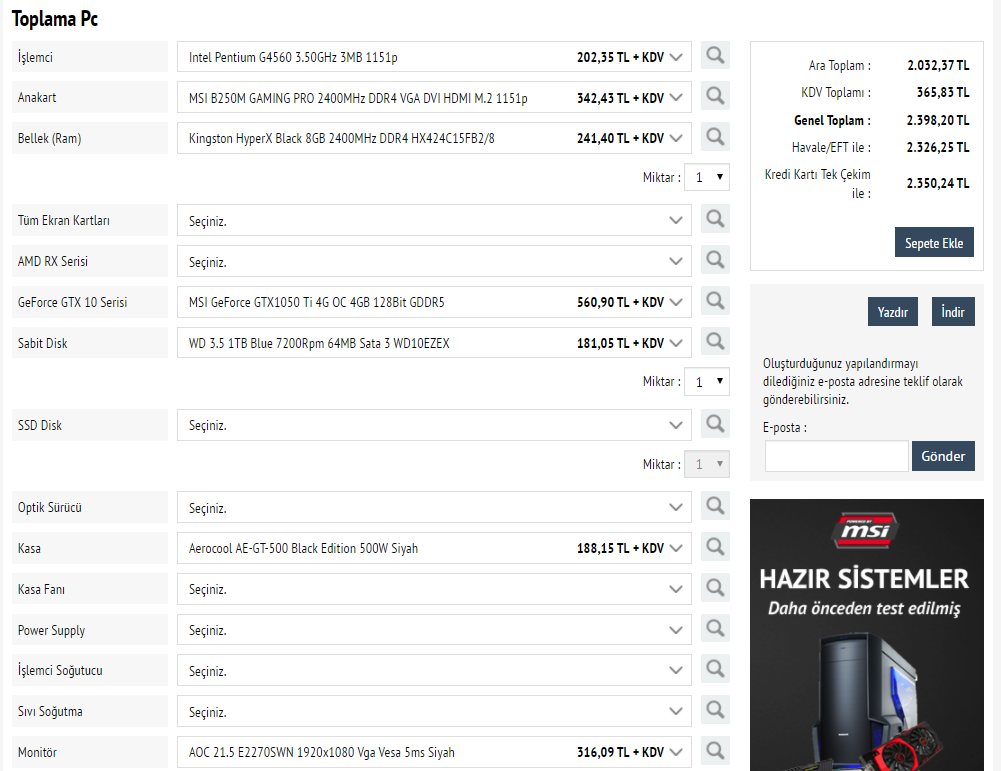Expand the SSD Disk Seçiniz dropdown
1001x771 pixels.
[434, 425]
